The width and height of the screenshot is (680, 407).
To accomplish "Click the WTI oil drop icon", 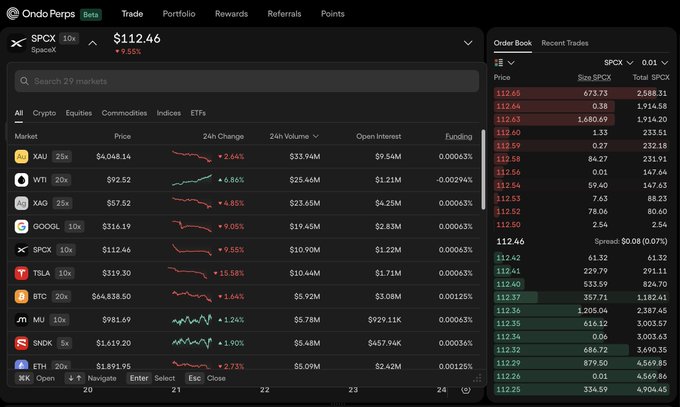I will [x=21, y=180].
